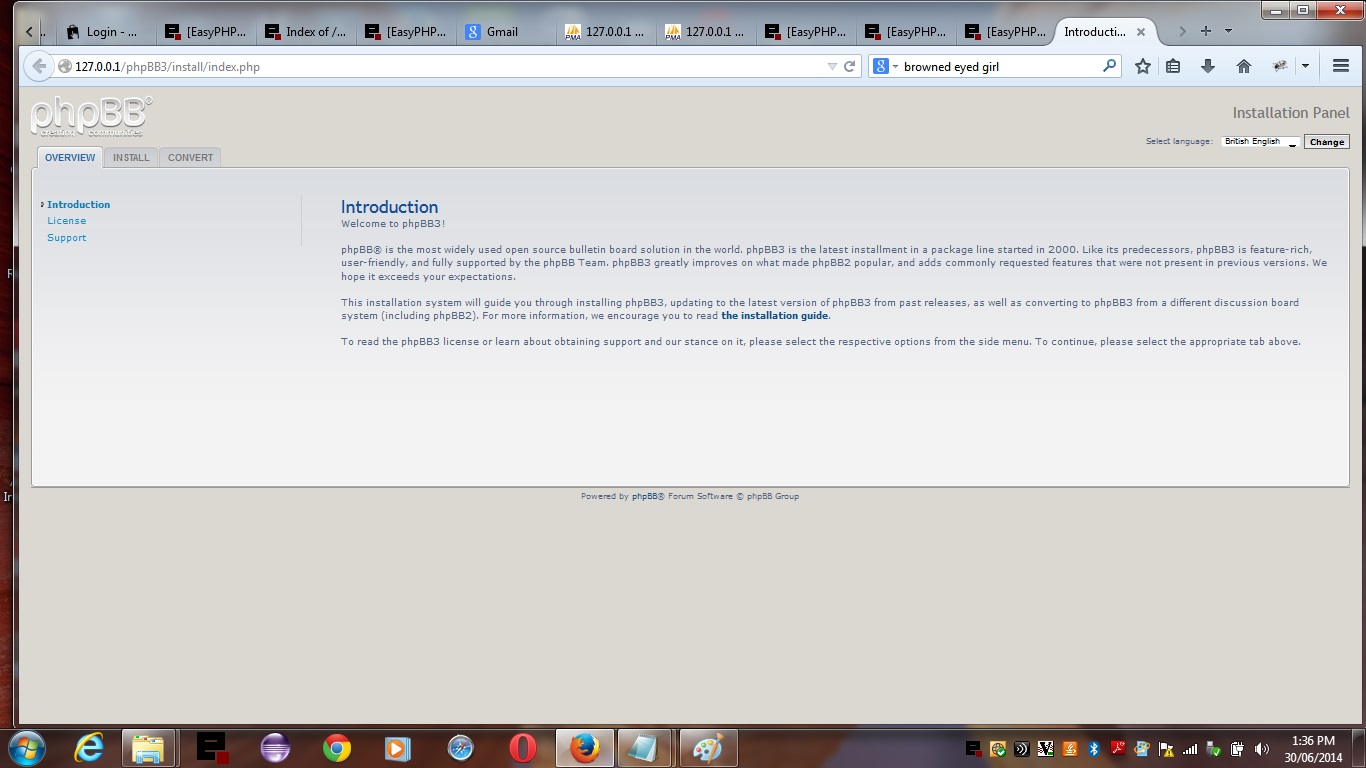1366x768 pixels.
Task: Click the phpBB logo
Action: (x=91, y=117)
